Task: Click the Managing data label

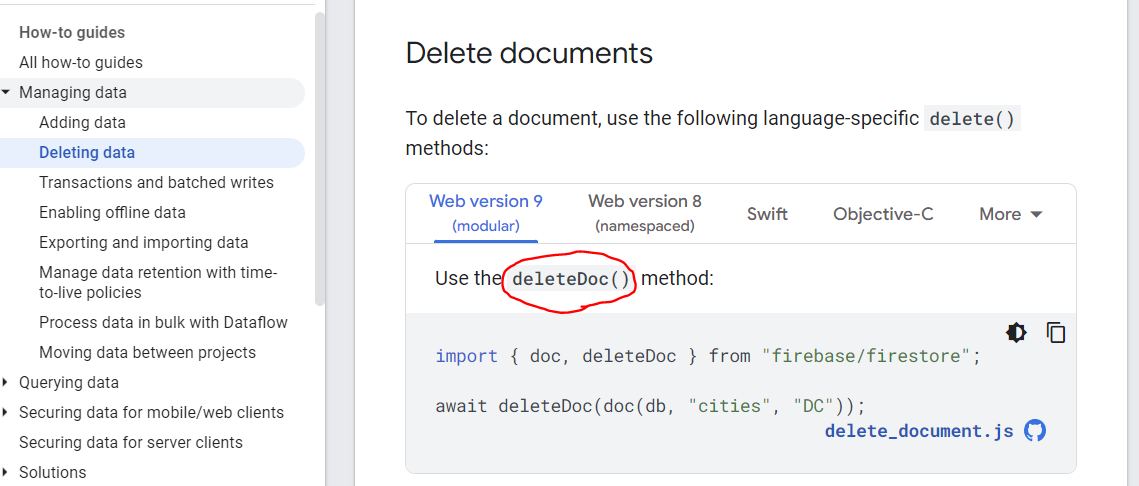Action: coord(73,92)
